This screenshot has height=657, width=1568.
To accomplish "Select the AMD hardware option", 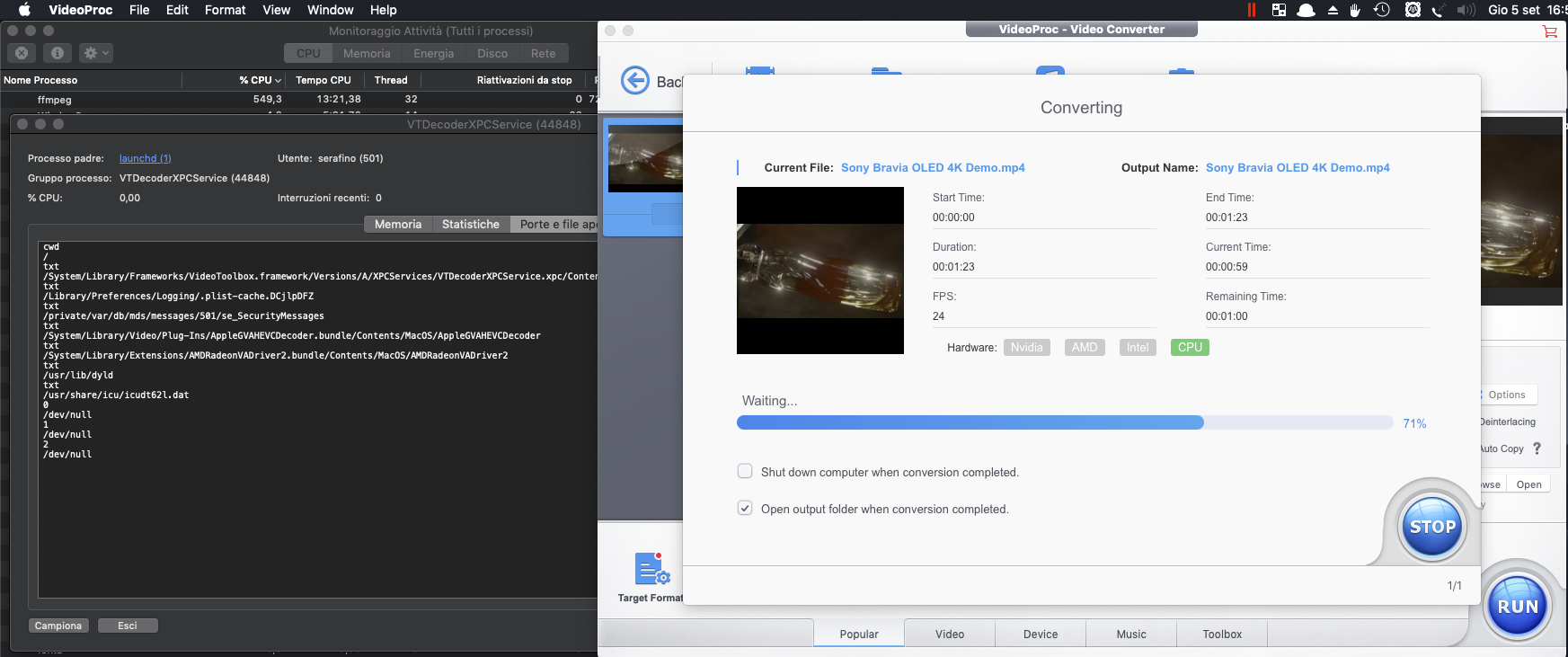I will point(1085,348).
